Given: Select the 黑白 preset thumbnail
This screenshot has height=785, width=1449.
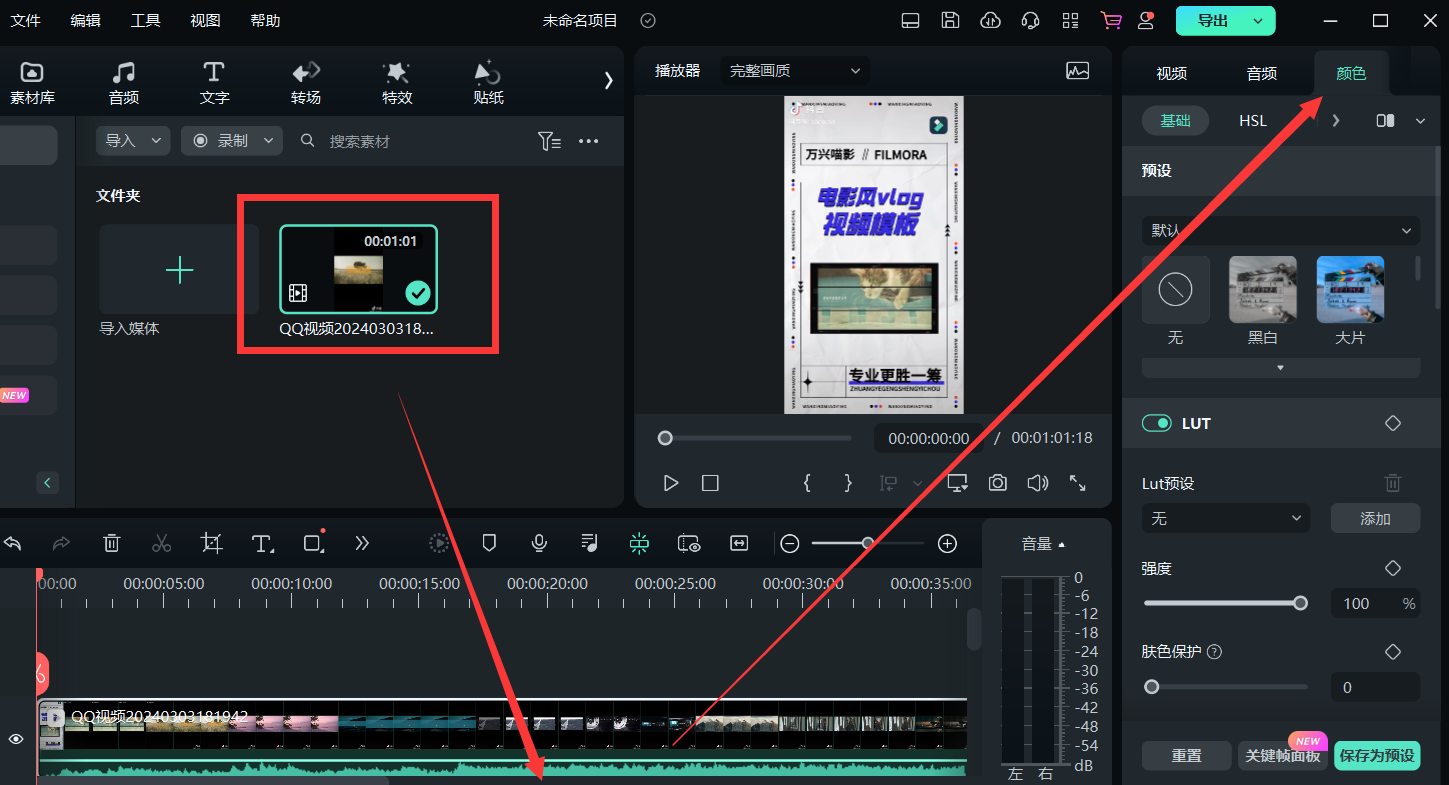Looking at the screenshot, I should [x=1262, y=290].
